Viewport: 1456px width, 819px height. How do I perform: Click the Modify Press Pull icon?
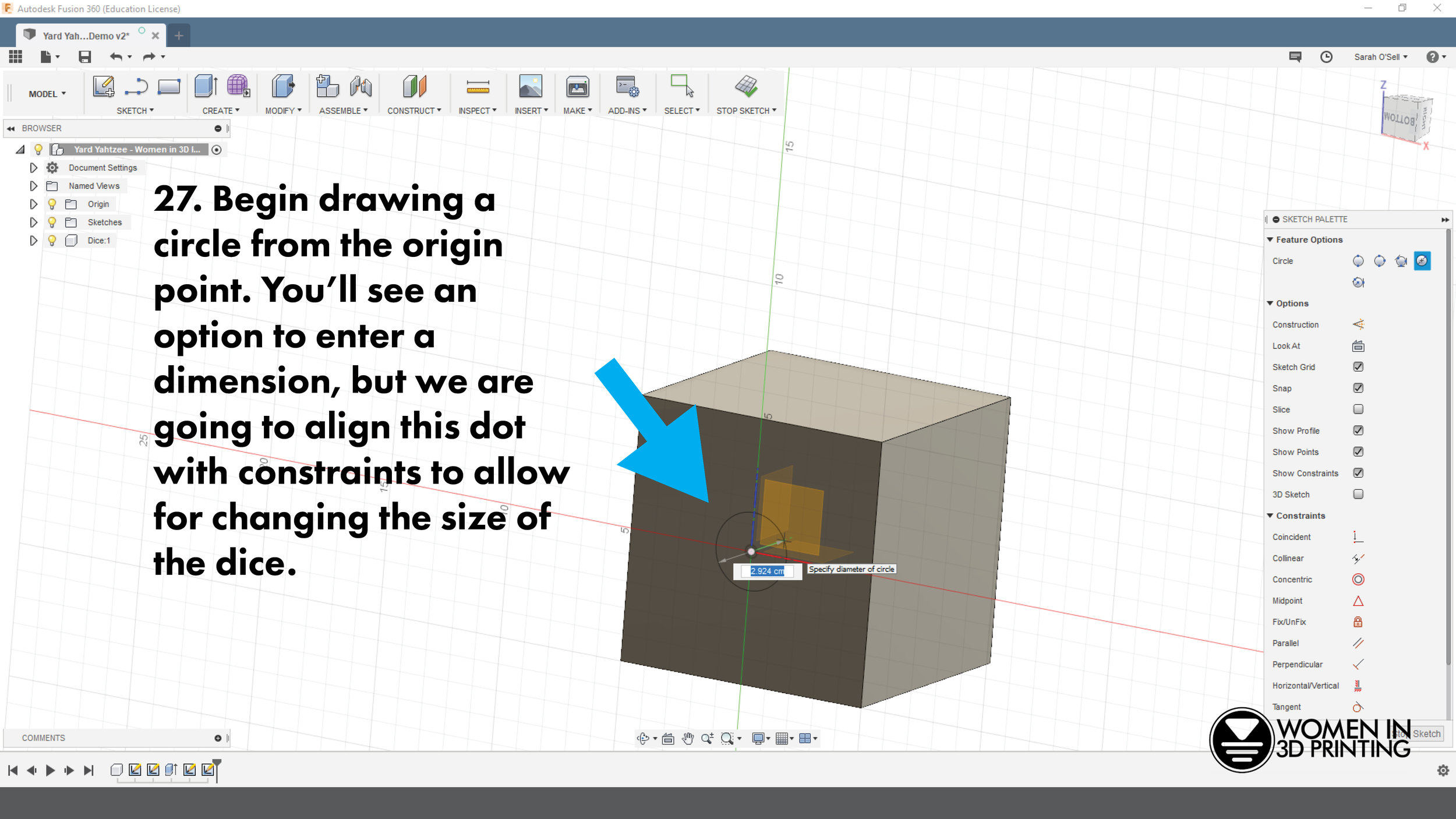pos(283,86)
